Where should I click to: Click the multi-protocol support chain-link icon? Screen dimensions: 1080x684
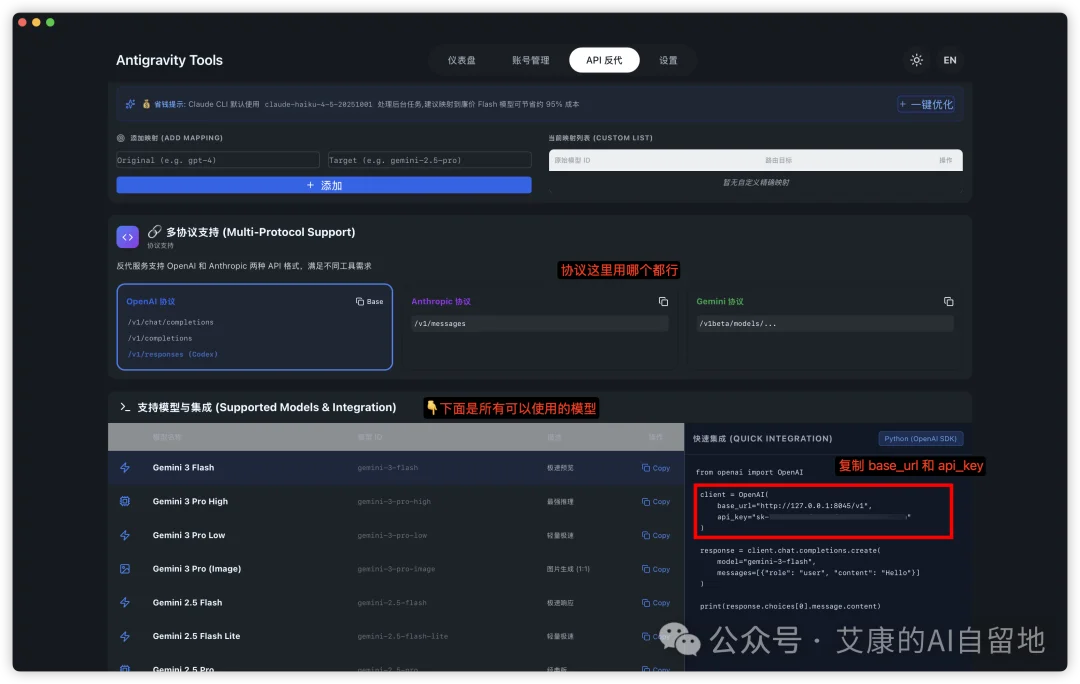[155, 230]
